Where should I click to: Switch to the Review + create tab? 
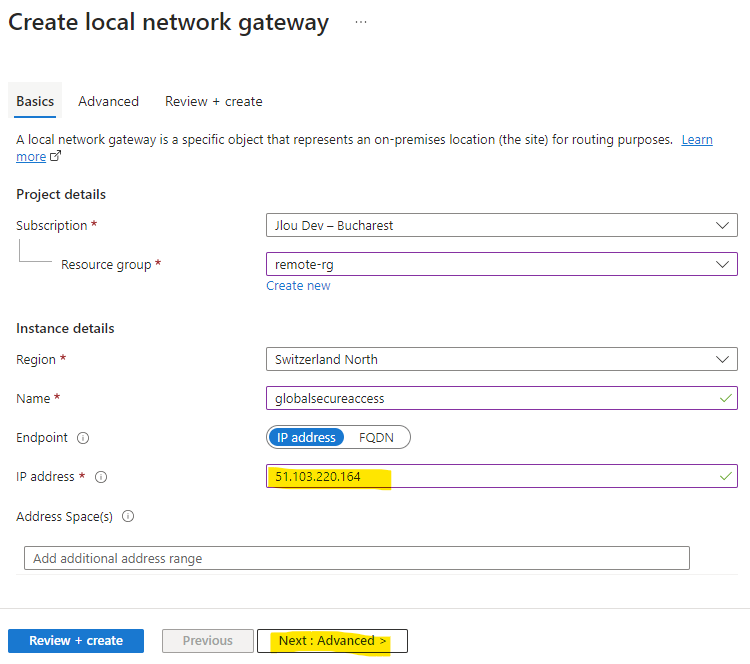pos(214,101)
